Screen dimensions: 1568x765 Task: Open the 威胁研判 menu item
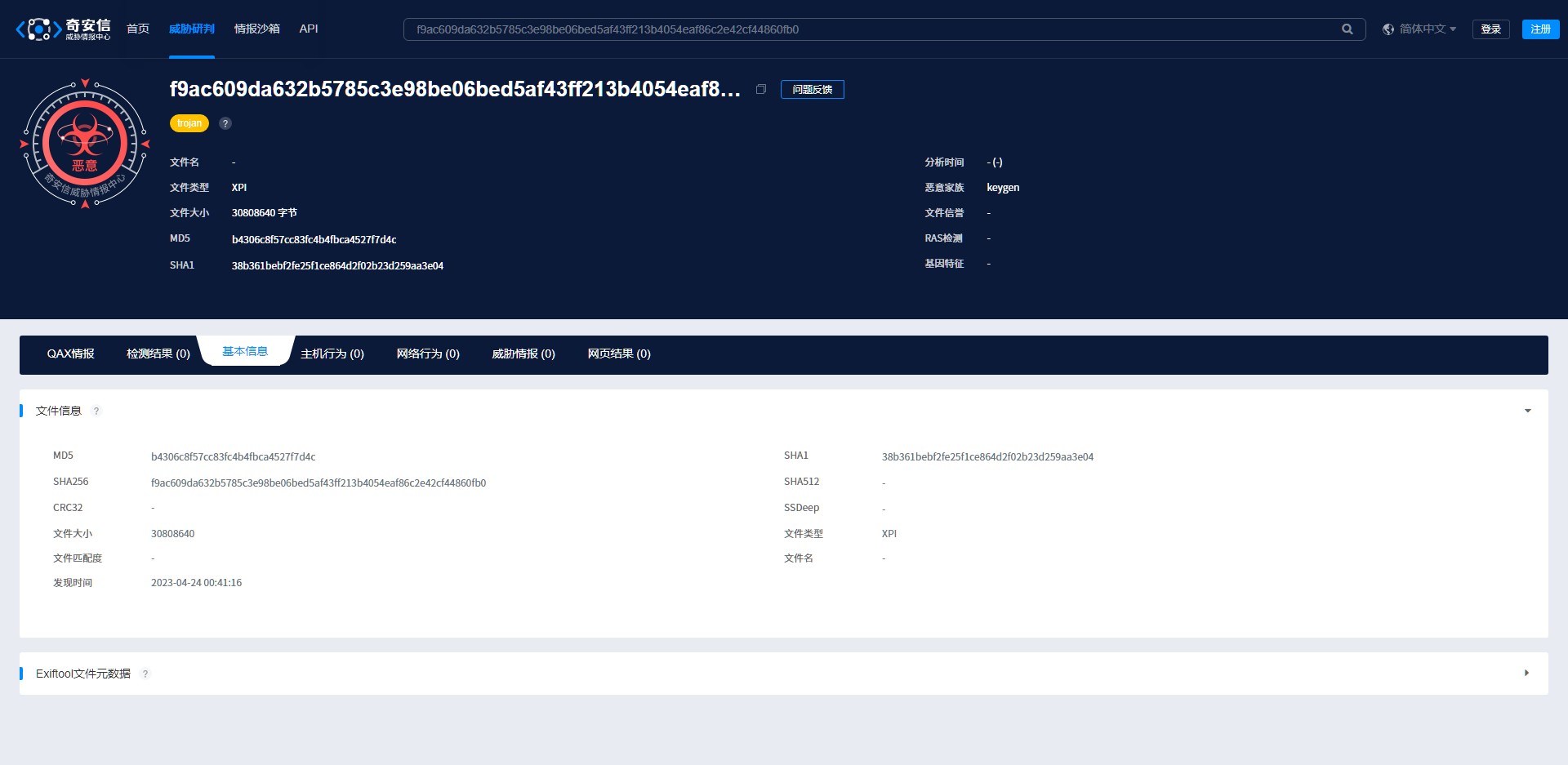[x=192, y=29]
